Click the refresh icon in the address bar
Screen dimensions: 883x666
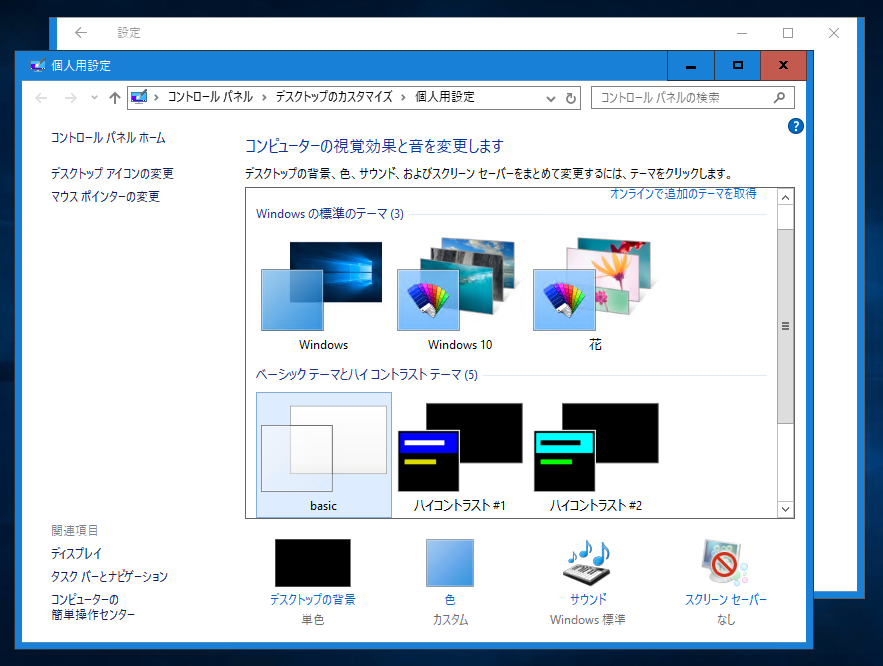(570, 99)
